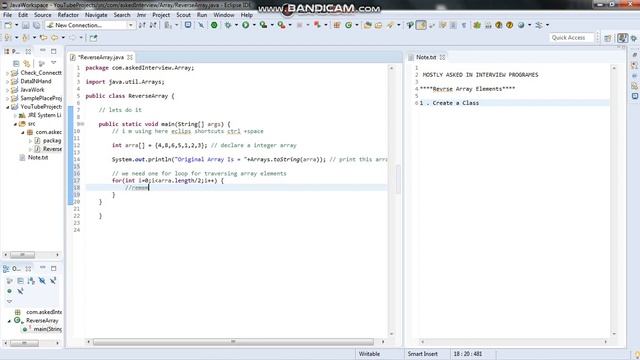Click the Skip All Breakpoints icon

pyautogui.click(x=201, y=25)
